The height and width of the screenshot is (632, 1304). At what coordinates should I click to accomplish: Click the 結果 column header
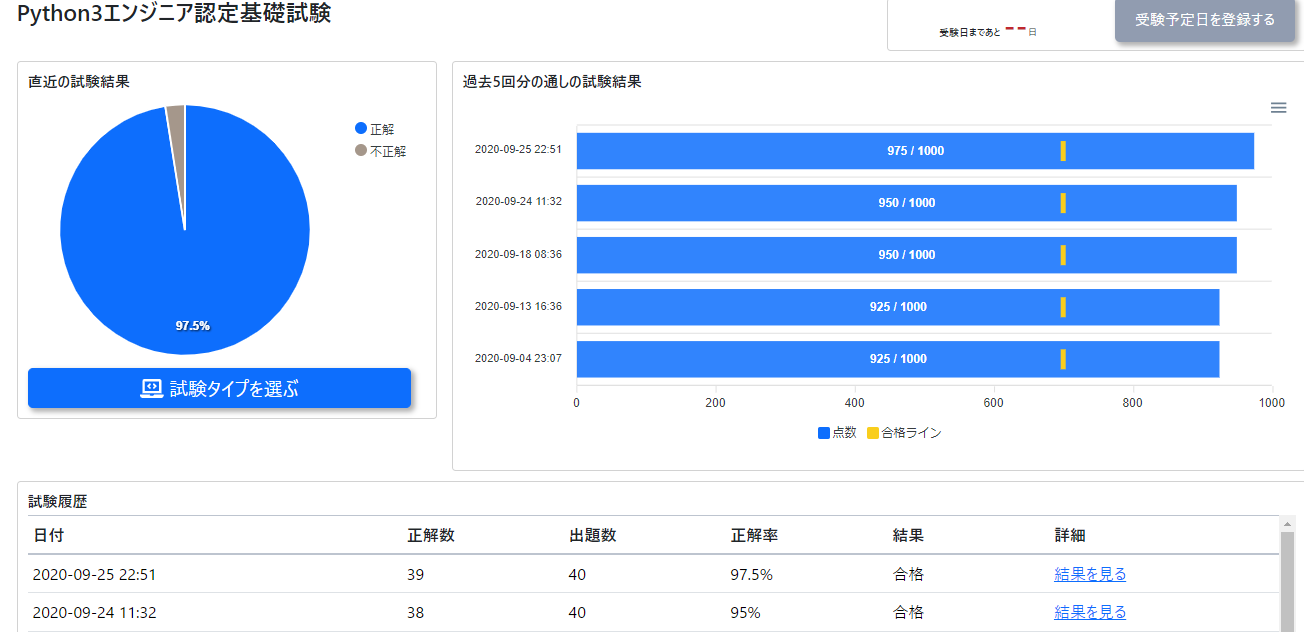coord(908,536)
